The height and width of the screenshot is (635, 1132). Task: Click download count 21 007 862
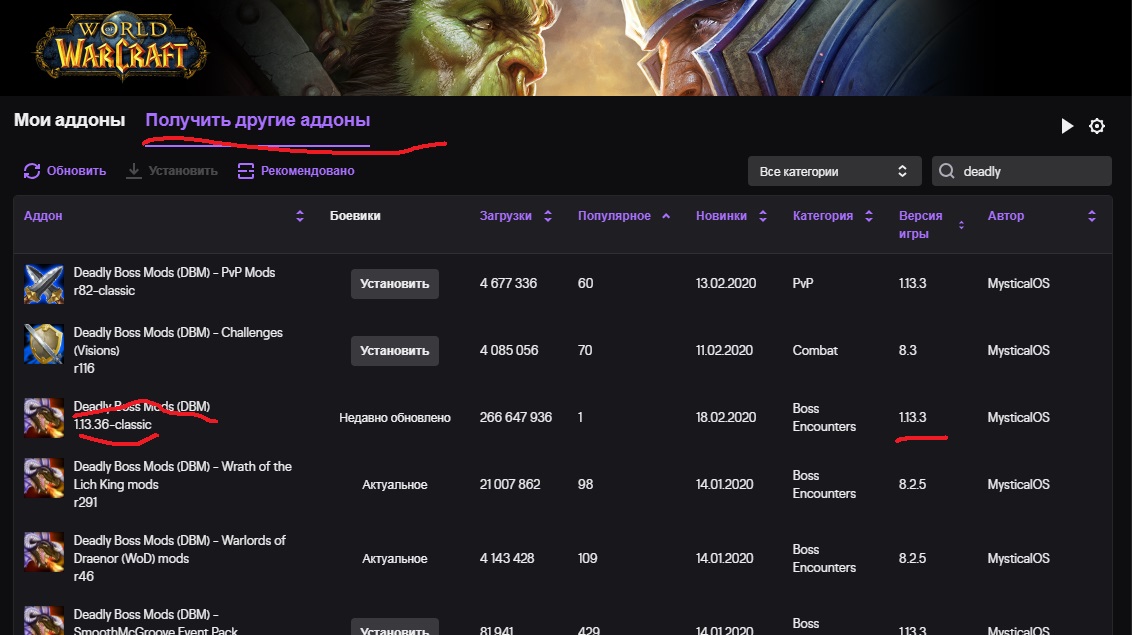510,484
